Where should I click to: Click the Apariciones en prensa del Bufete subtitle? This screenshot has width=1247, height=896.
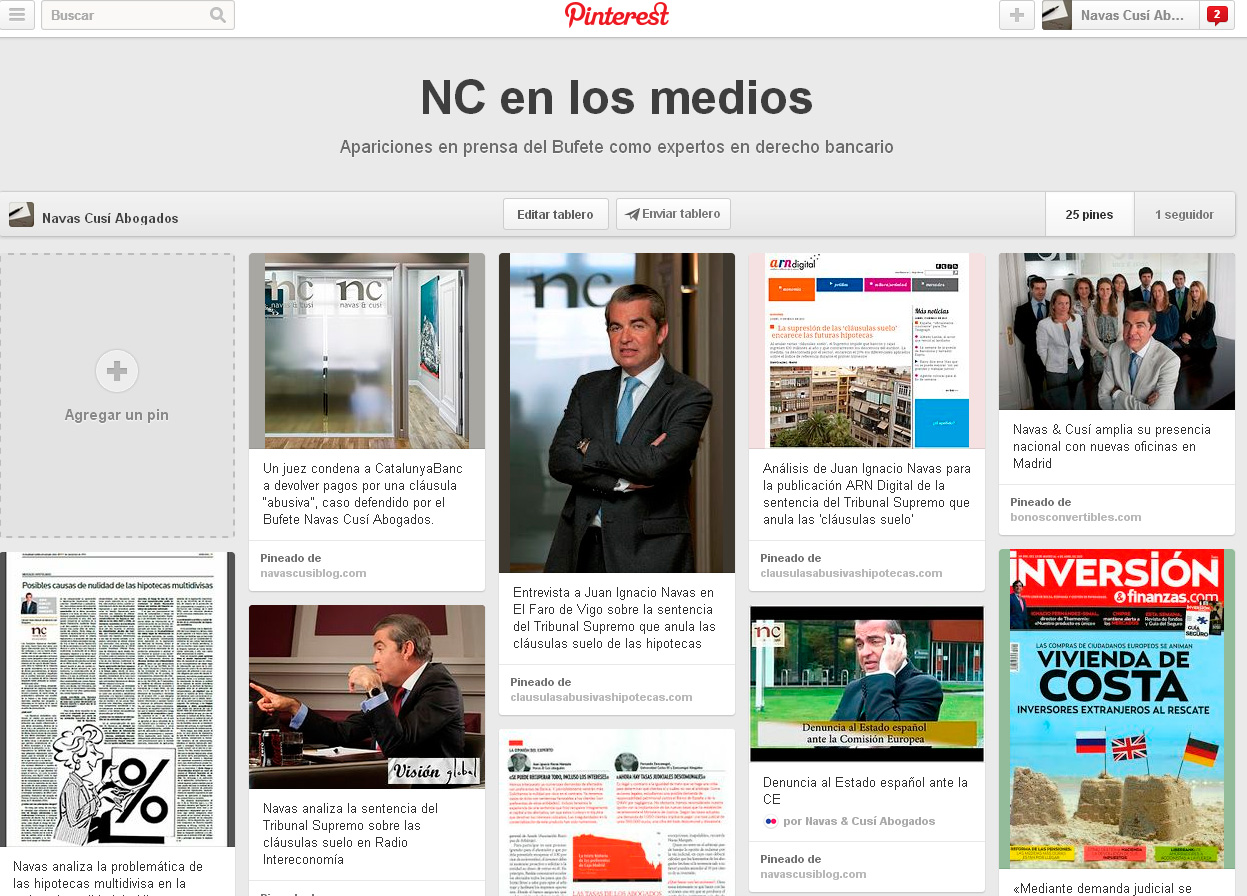(616, 147)
